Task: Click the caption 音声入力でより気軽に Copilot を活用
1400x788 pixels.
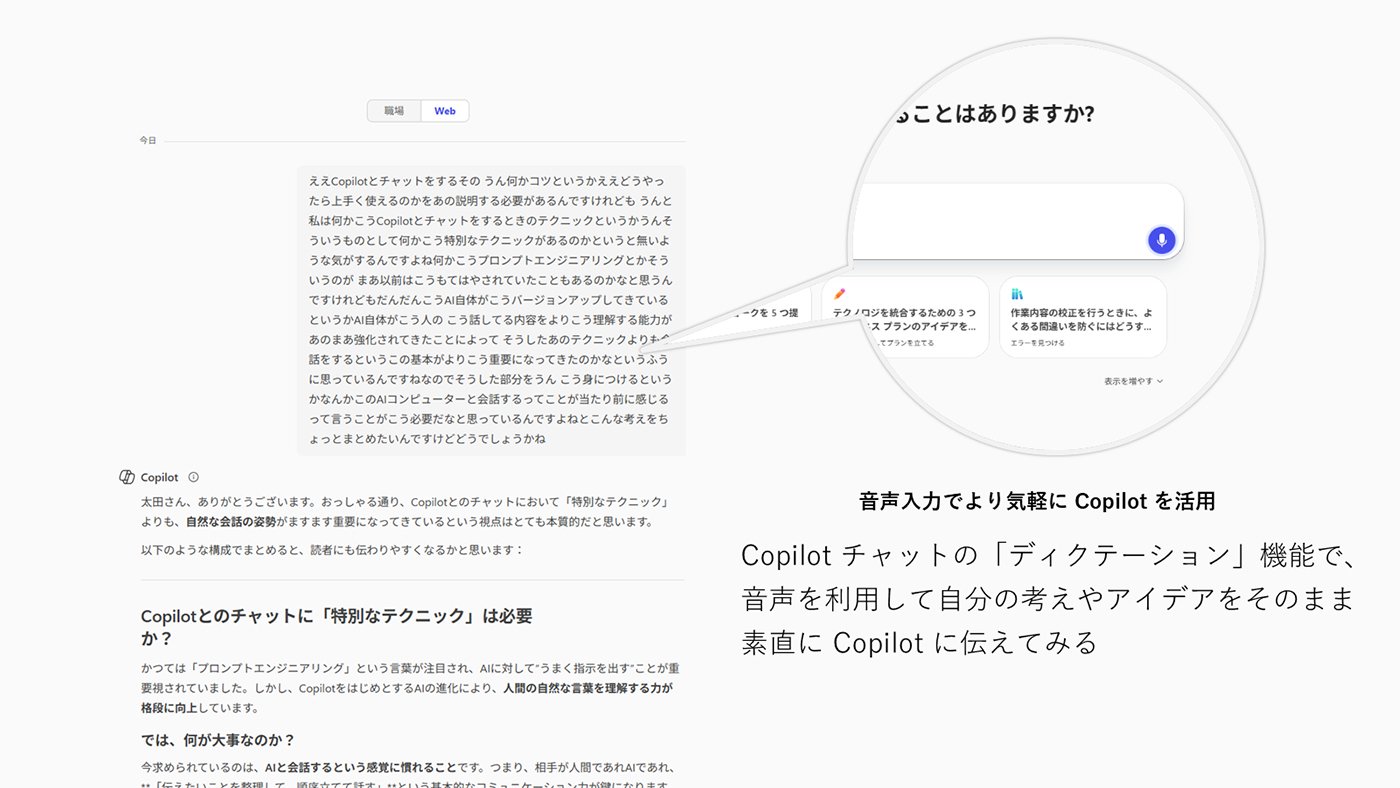Action: pyautogui.click(x=1037, y=501)
